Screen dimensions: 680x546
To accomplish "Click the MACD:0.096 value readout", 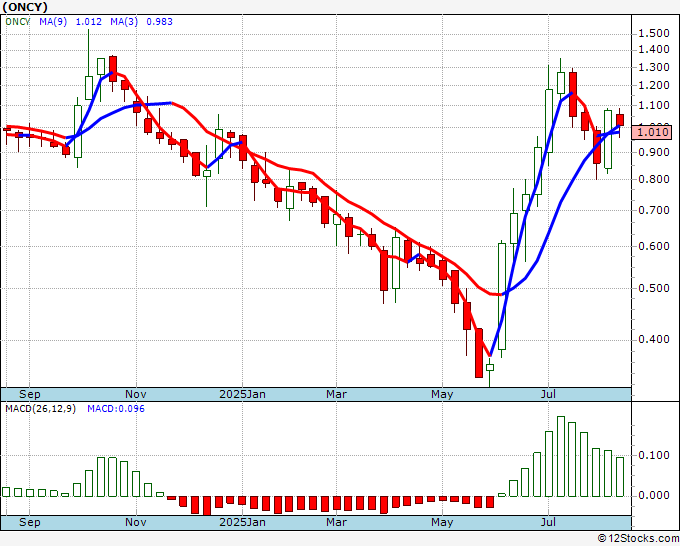I will pyautogui.click(x=116, y=409).
